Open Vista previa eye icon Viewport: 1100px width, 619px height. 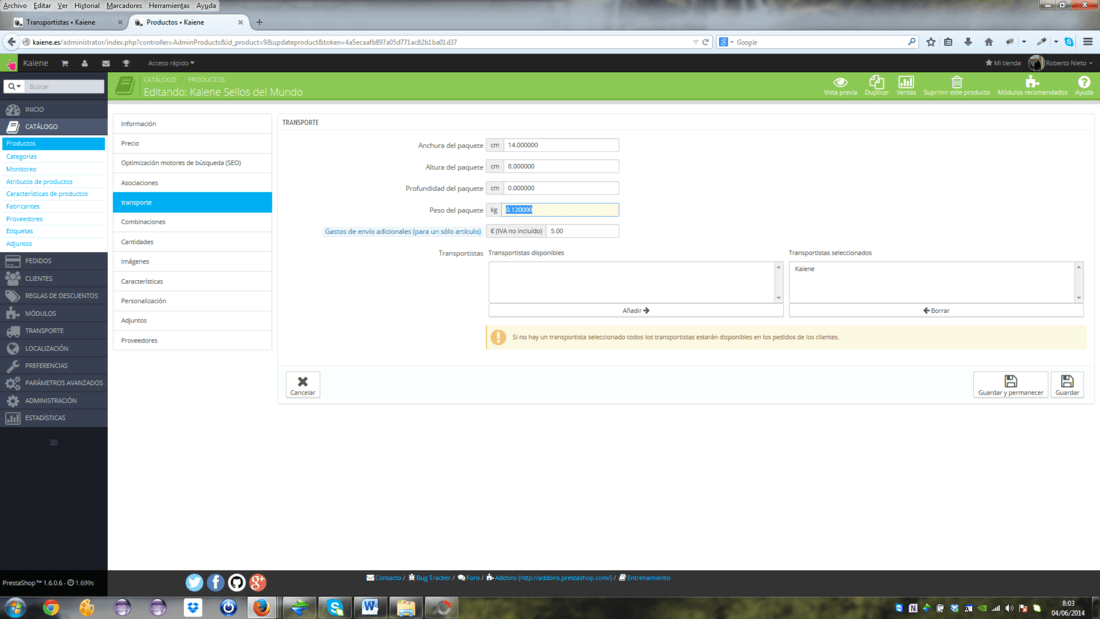840,86
